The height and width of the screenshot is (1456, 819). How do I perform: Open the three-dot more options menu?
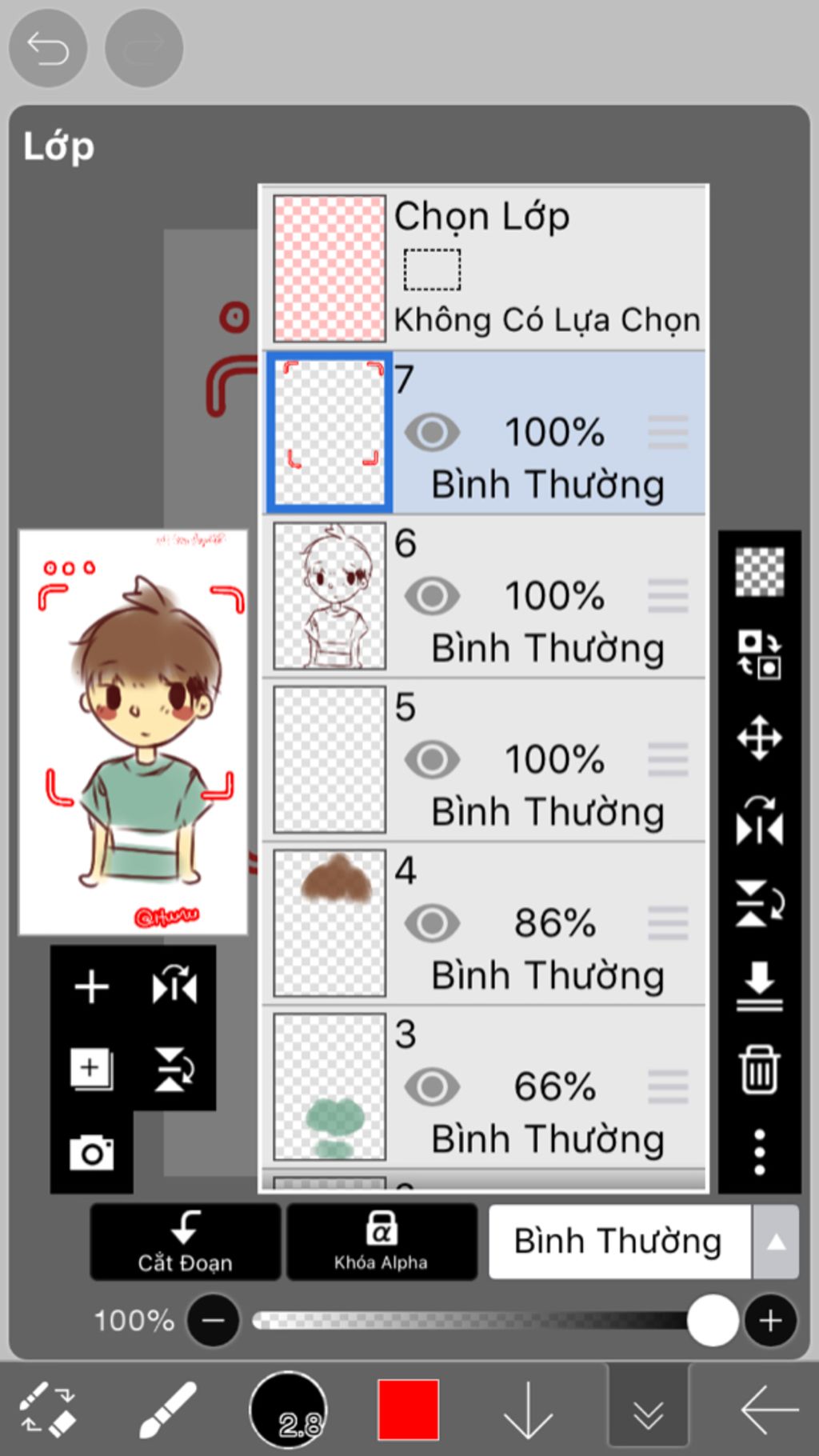pos(759,1153)
